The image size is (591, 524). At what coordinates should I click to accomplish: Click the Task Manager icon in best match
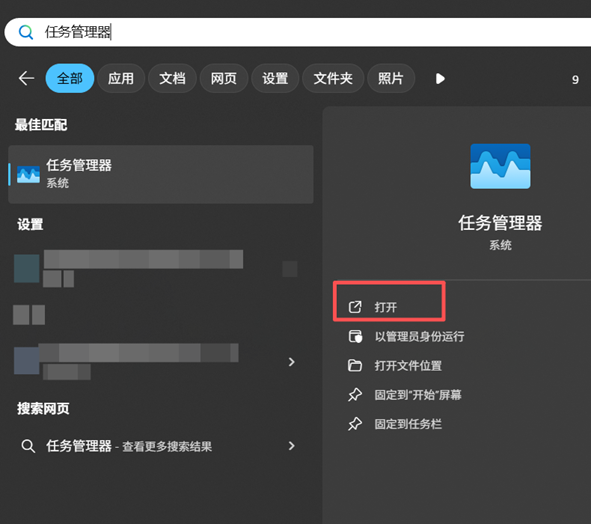(28, 175)
